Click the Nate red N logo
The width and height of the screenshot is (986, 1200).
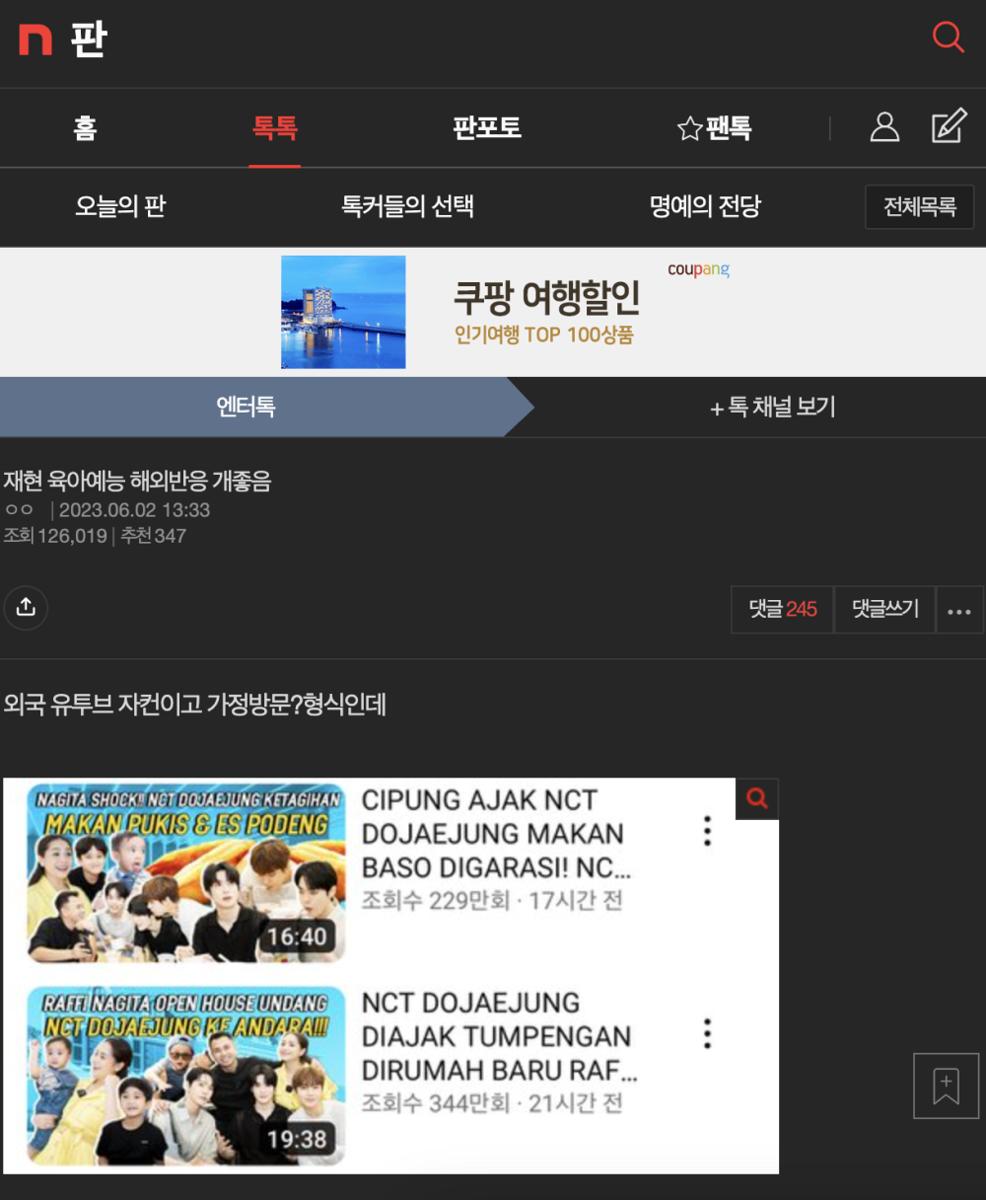click(35, 39)
